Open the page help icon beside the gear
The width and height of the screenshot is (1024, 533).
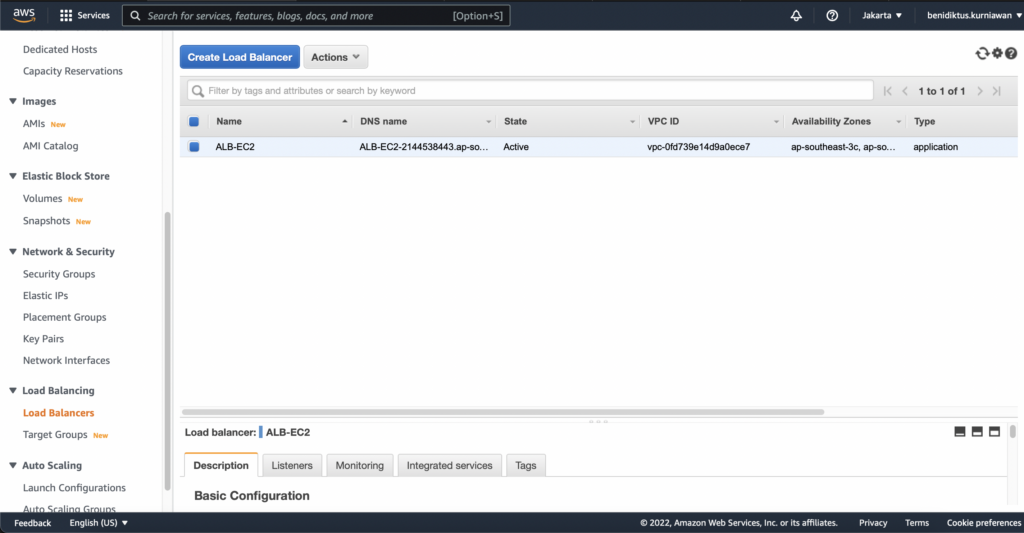[x=1011, y=54]
